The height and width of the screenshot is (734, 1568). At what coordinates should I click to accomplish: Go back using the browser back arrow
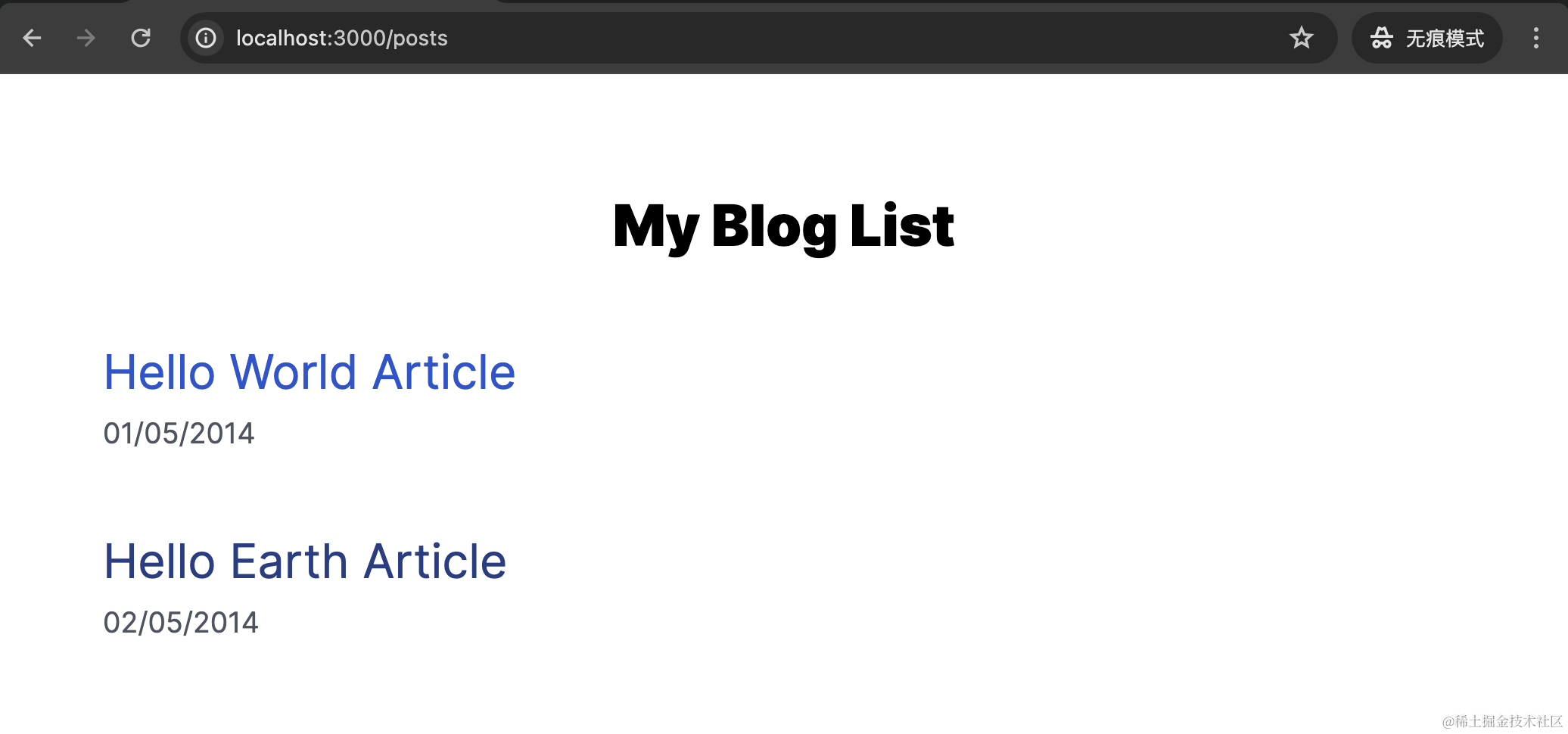[x=32, y=38]
